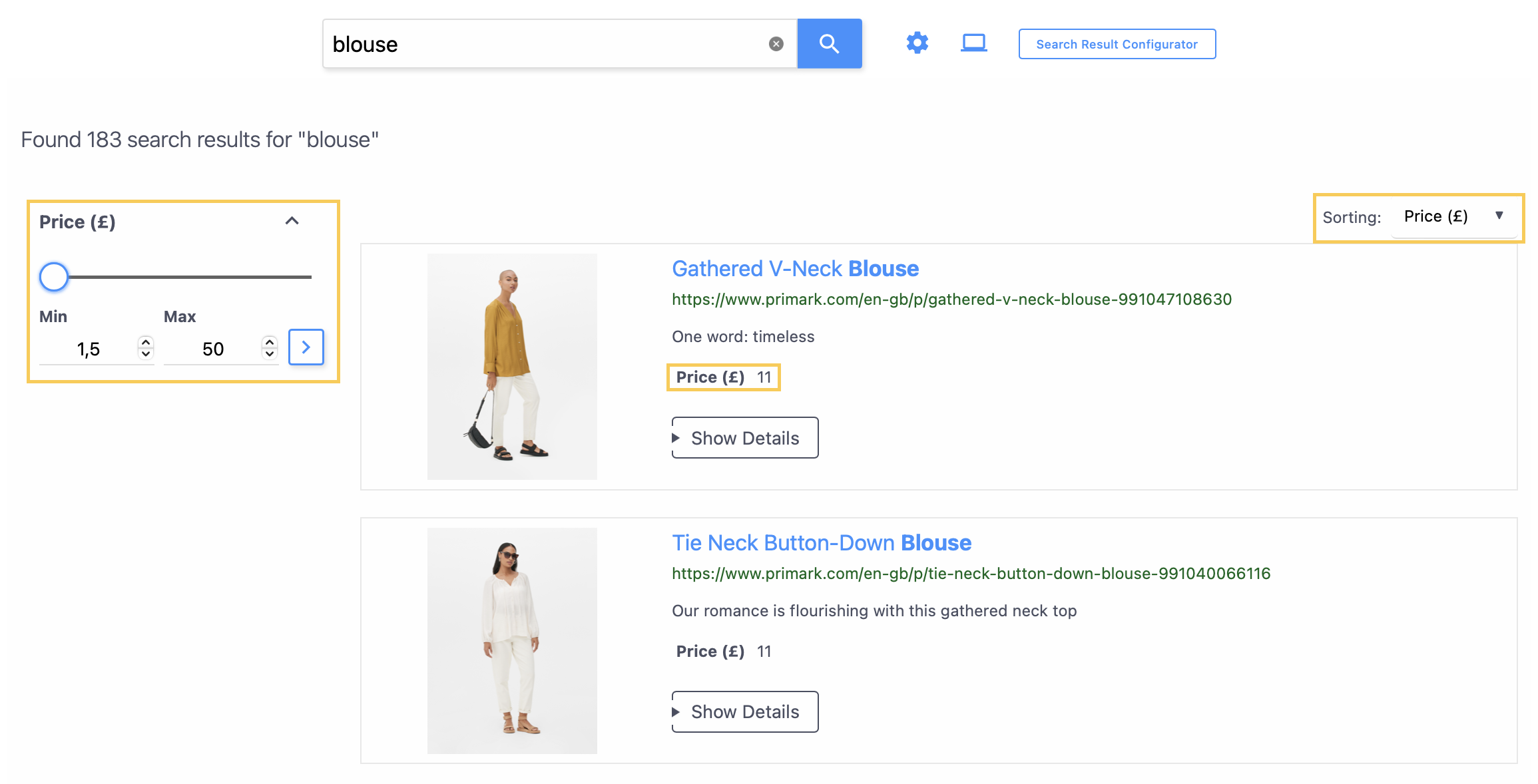Click the search magnifier icon
Viewport: 1538px width, 784px height.
[x=829, y=43]
